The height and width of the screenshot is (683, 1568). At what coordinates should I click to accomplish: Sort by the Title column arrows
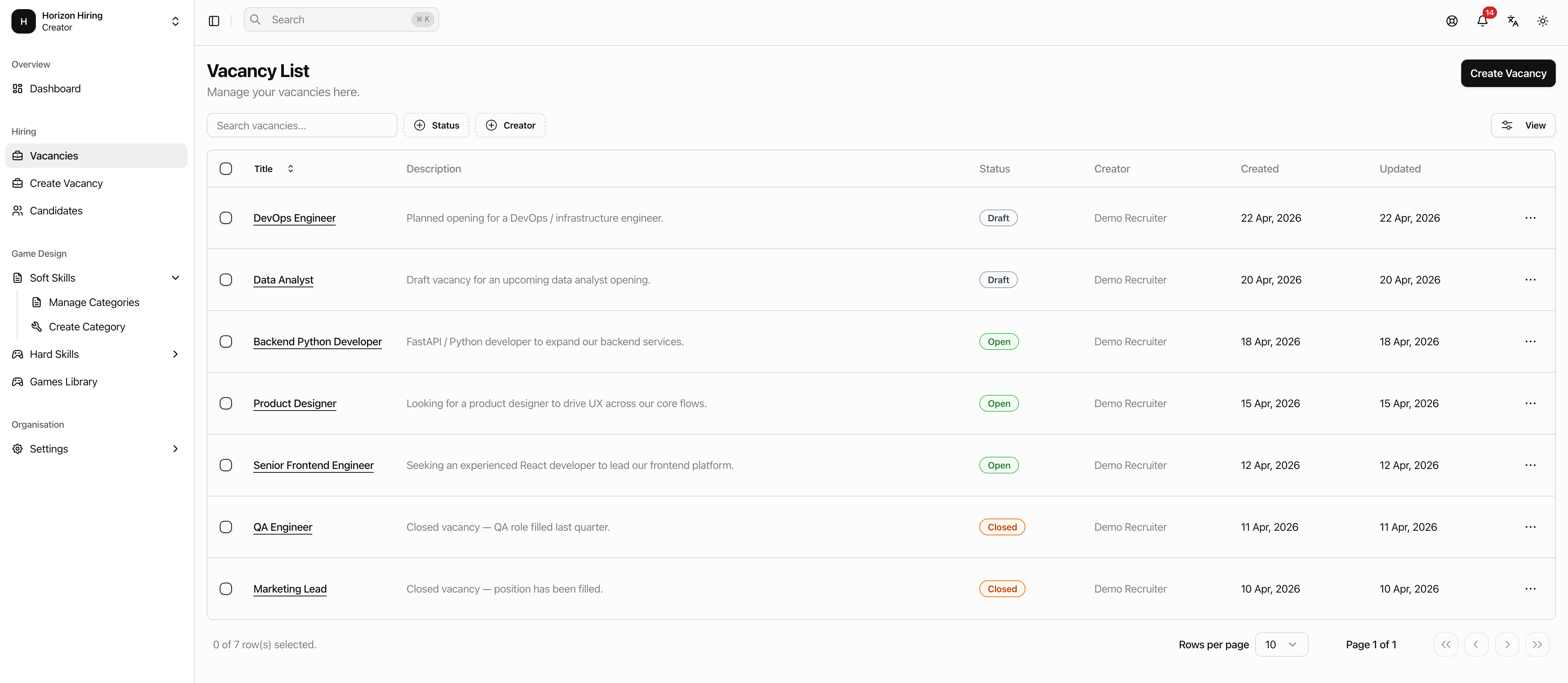pos(290,169)
